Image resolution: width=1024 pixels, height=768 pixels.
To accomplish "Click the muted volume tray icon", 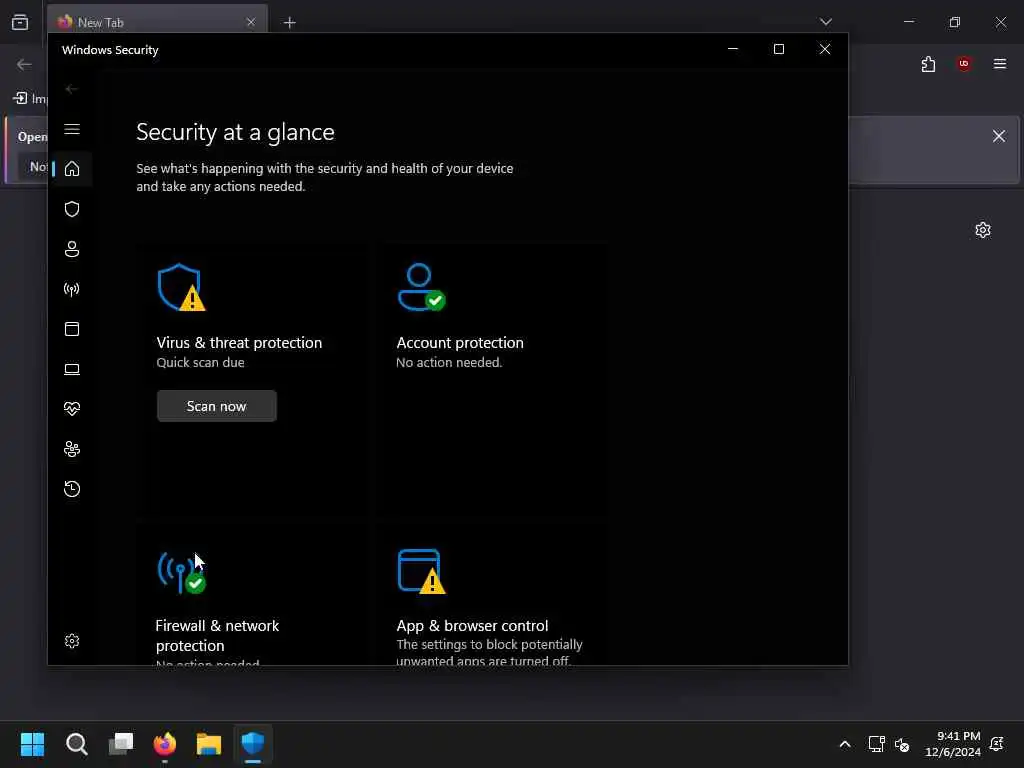I will tap(902, 744).
